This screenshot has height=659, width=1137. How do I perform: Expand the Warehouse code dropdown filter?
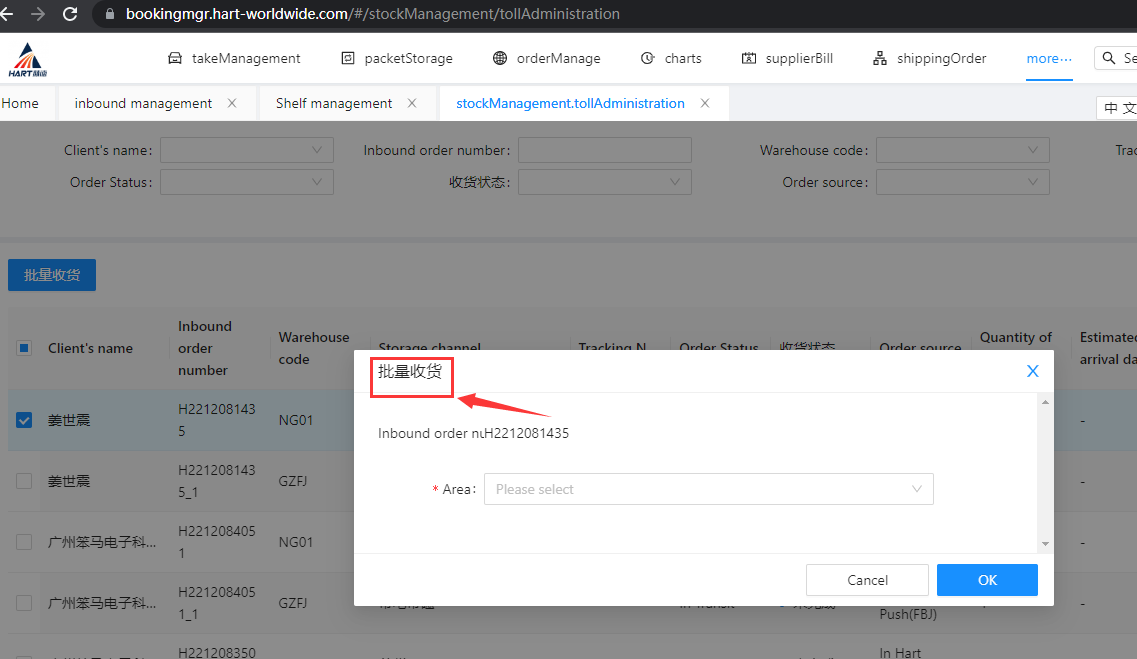pos(962,150)
